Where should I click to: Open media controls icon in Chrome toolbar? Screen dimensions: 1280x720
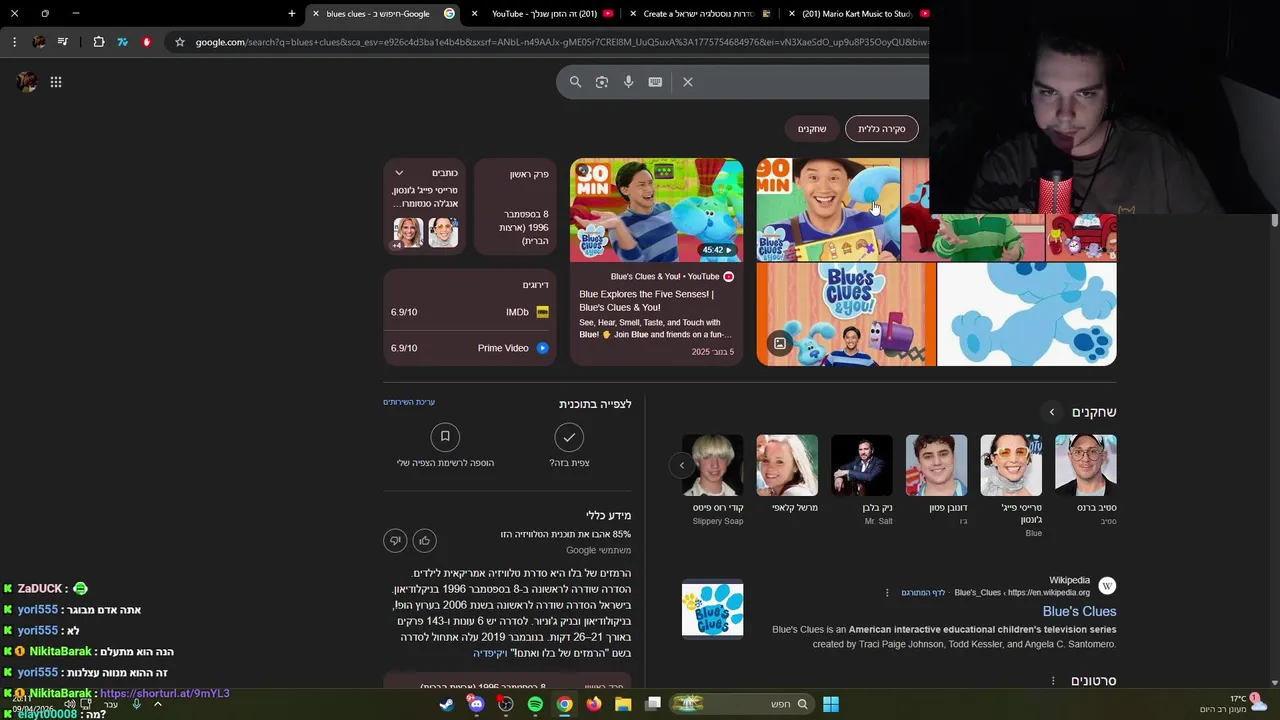(x=63, y=42)
